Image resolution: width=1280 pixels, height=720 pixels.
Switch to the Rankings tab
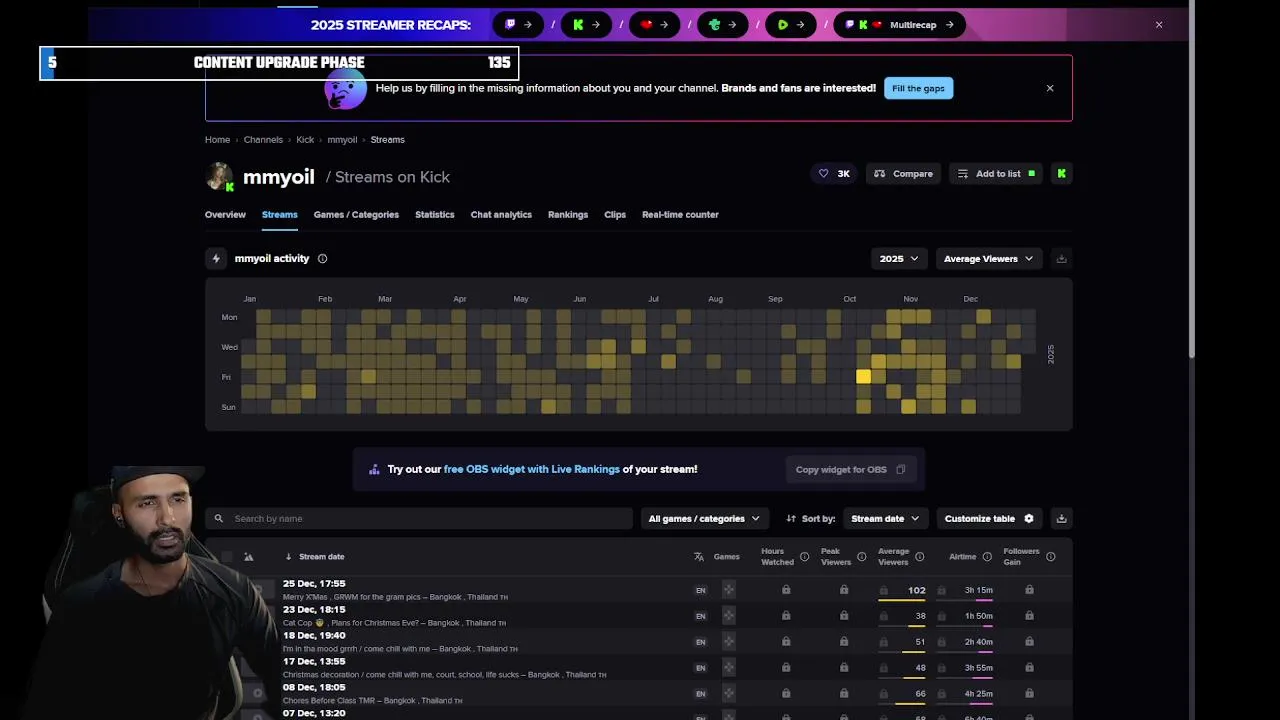coord(568,214)
